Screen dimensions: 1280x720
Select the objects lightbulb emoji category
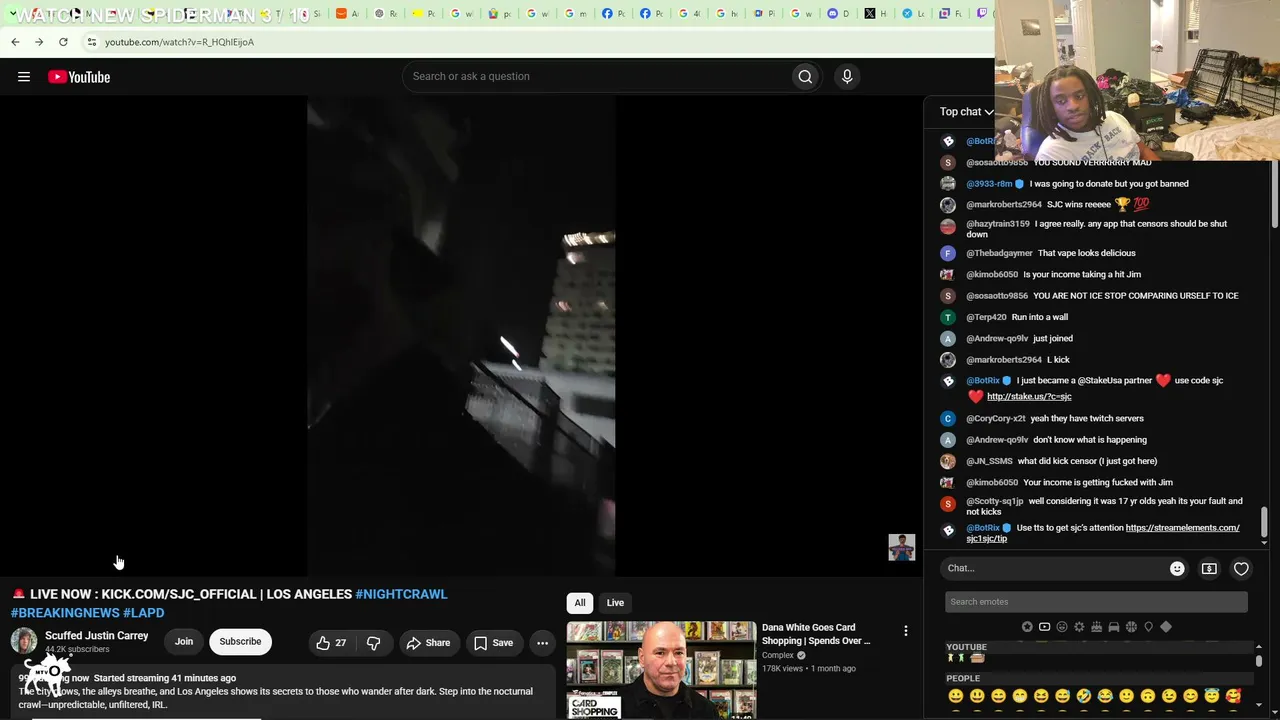[x=1148, y=627]
